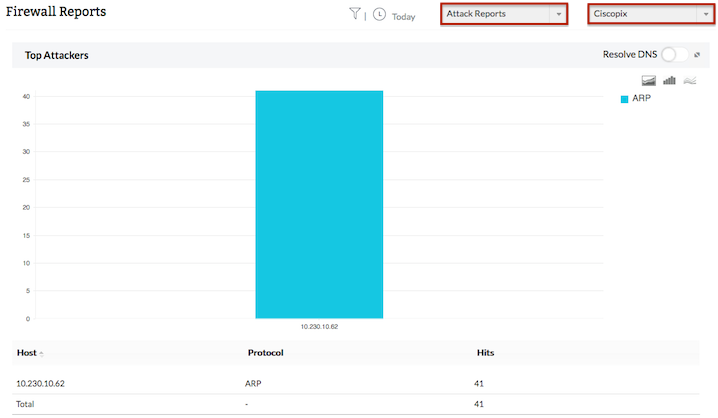Click the Total row label
Viewport: 718px width, 418px height.
25,404
